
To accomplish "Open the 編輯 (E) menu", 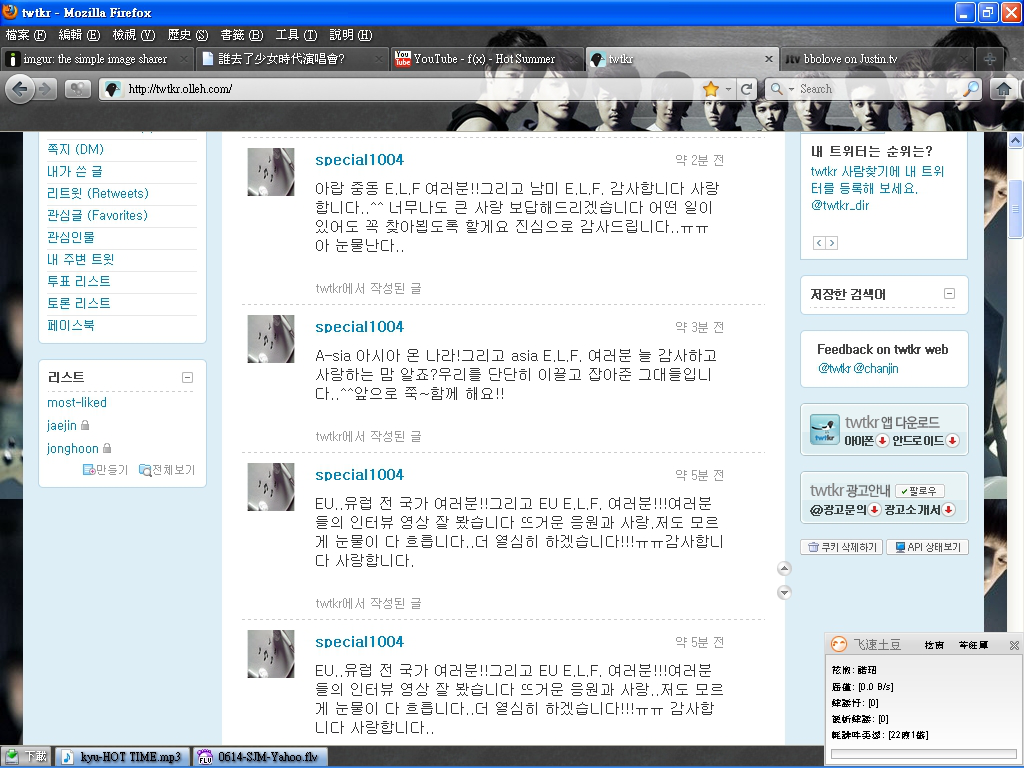I will tap(79, 35).
